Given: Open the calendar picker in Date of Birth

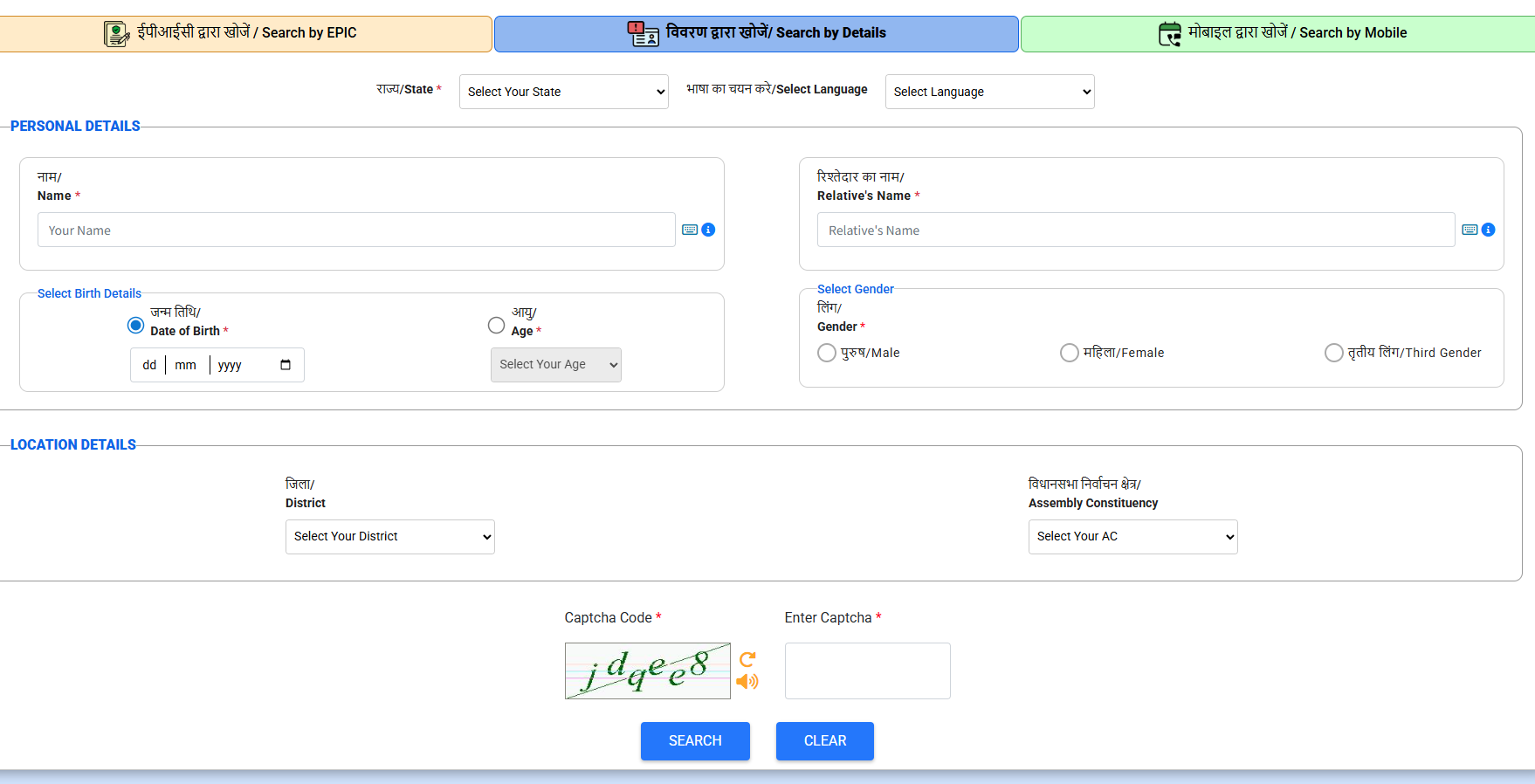Looking at the screenshot, I should [x=286, y=365].
